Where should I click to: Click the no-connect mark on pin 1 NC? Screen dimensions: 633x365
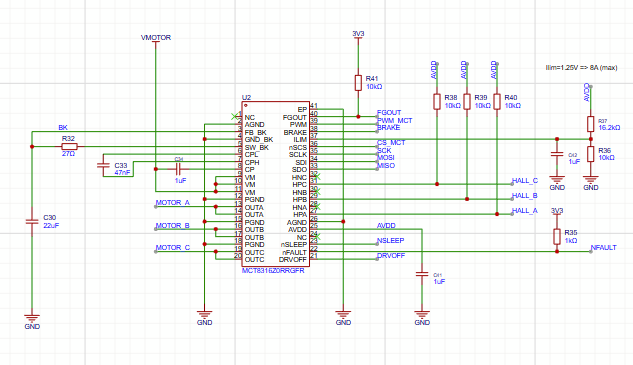[234, 116]
